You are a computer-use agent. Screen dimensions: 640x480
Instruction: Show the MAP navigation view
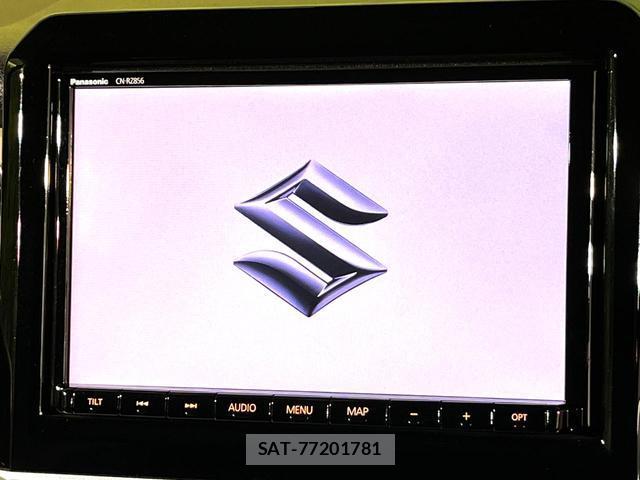[358, 411]
